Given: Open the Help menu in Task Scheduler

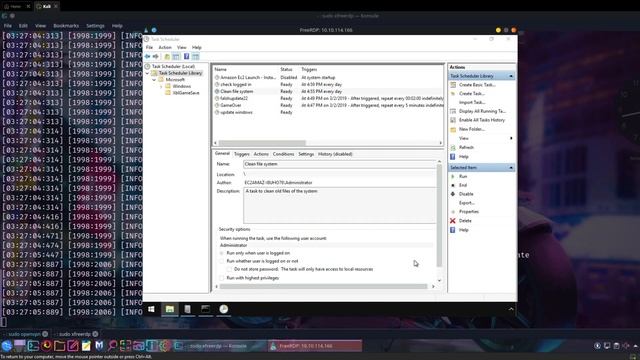Looking at the screenshot, I should coord(197,47).
